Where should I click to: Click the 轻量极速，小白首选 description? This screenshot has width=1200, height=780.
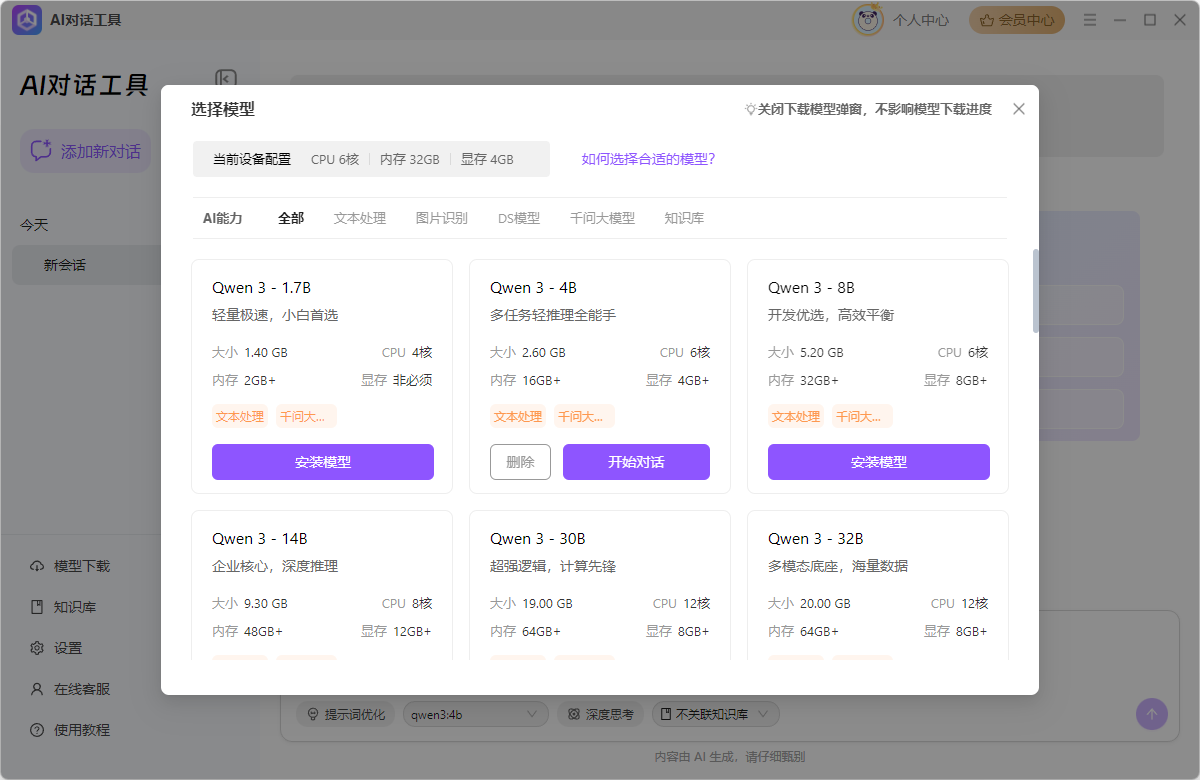[275, 316]
